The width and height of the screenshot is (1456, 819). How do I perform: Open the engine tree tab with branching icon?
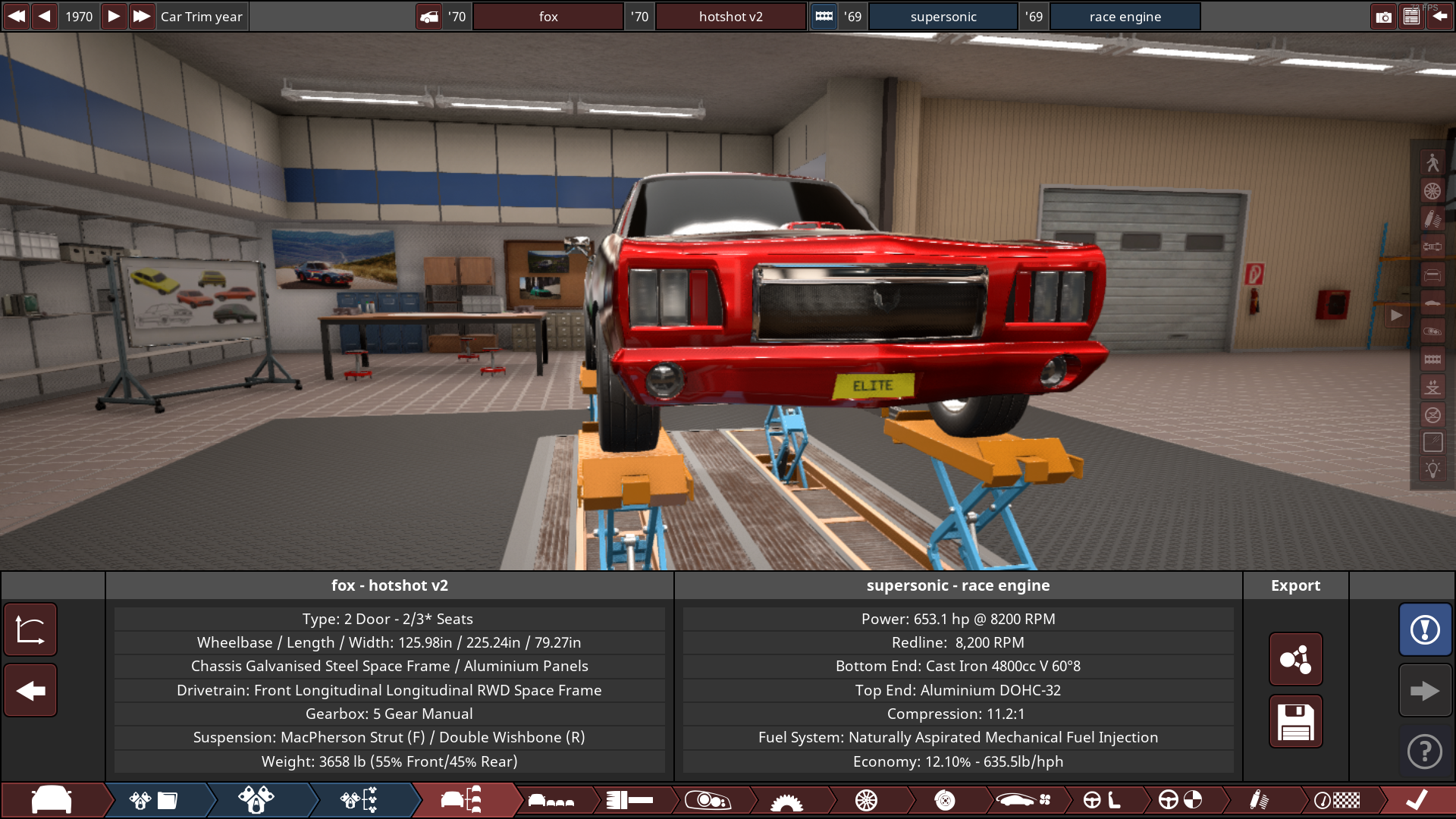359,800
